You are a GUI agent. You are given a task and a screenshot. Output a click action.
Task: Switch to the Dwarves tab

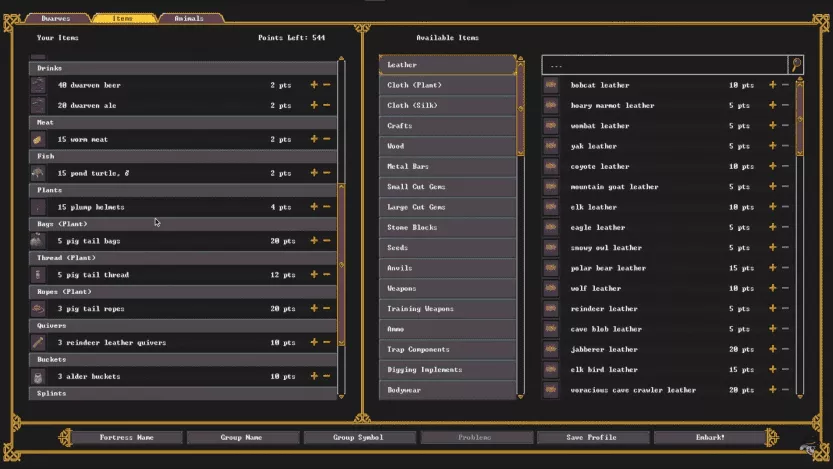[56, 18]
